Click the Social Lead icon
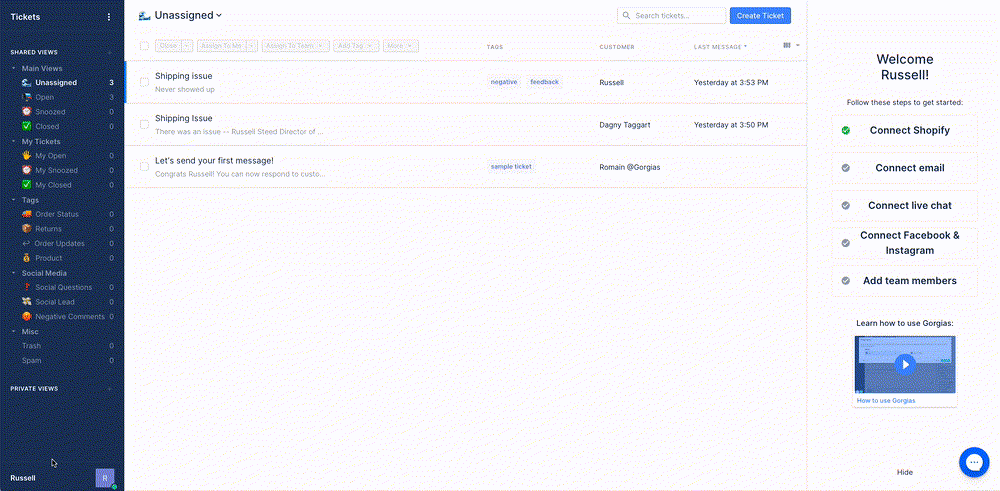The height and width of the screenshot is (491, 1000). coord(26,302)
